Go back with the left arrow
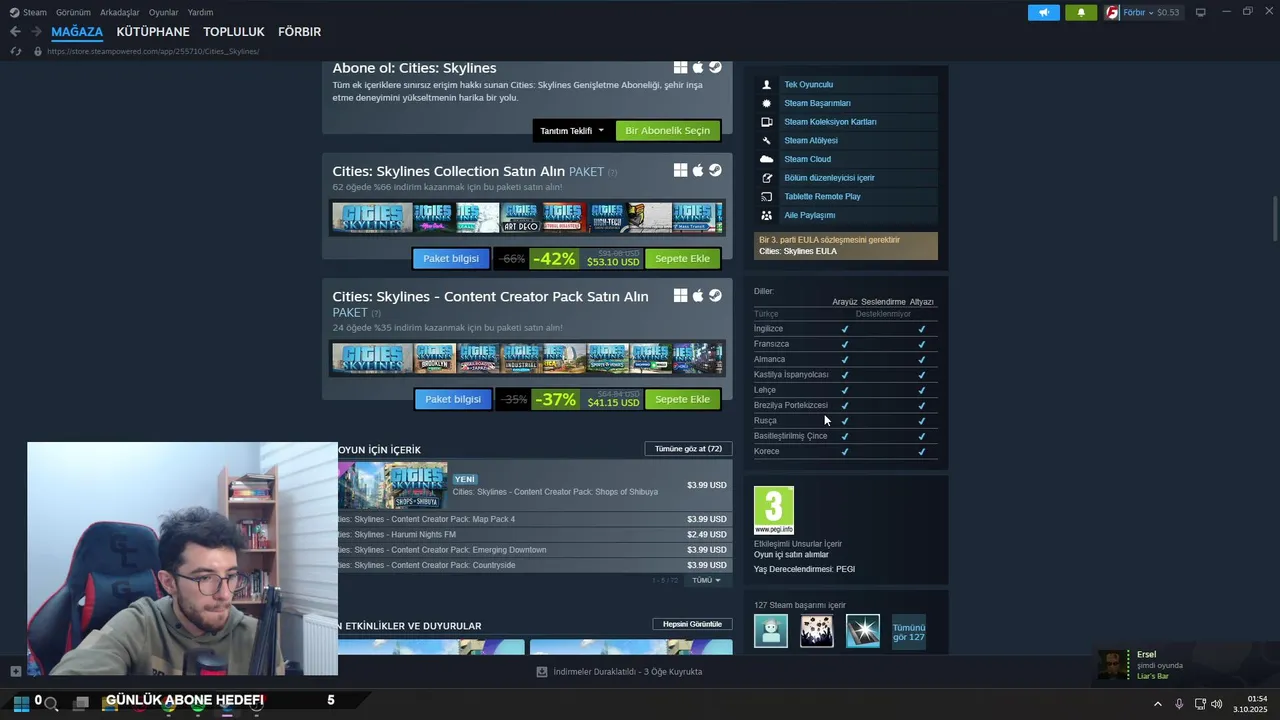Image resolution: width=1280 pixels, height=720 pixels. [x=15, y=32]
